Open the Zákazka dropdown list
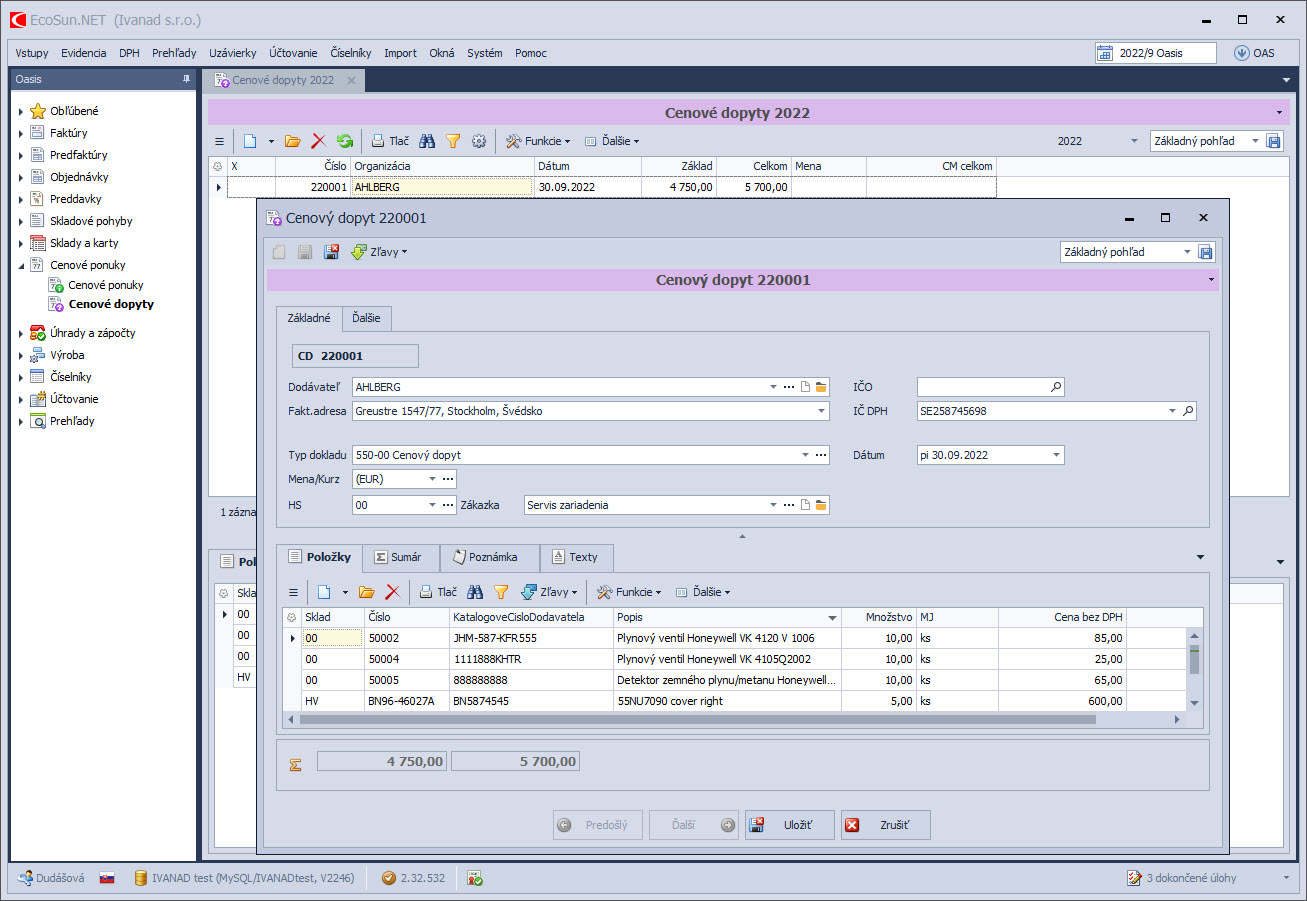 pyautogui.click(x=773, y=505)
